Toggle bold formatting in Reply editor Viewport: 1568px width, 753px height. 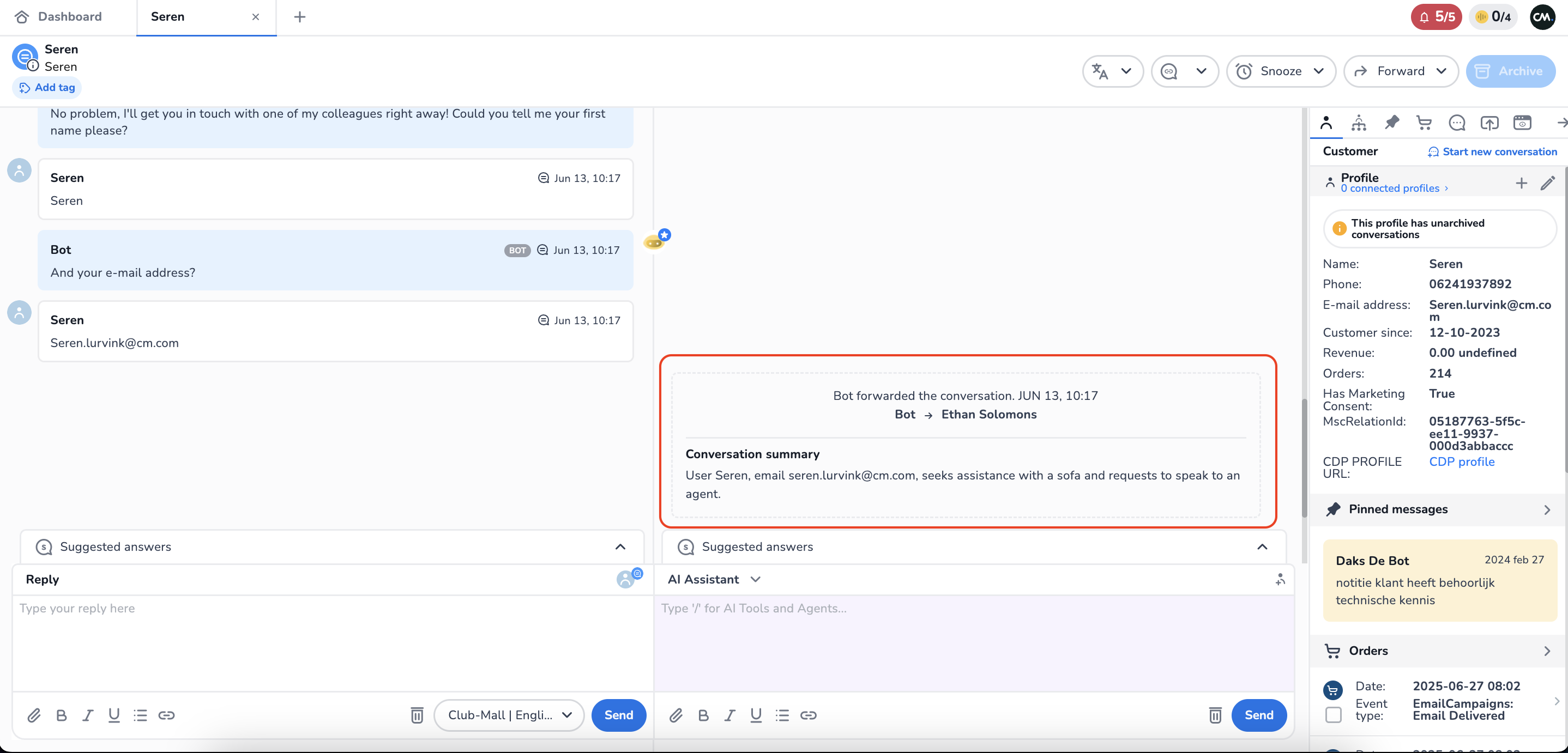pos(62,715)
